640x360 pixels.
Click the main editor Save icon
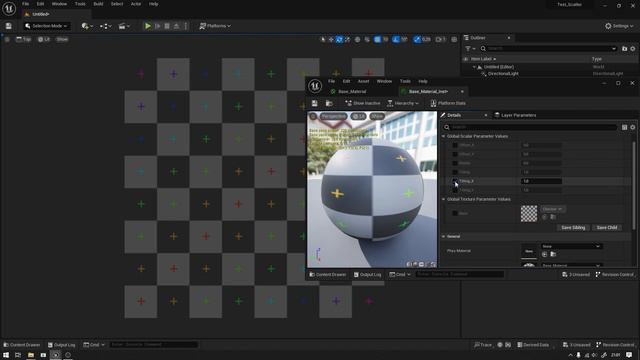[9, 26]
